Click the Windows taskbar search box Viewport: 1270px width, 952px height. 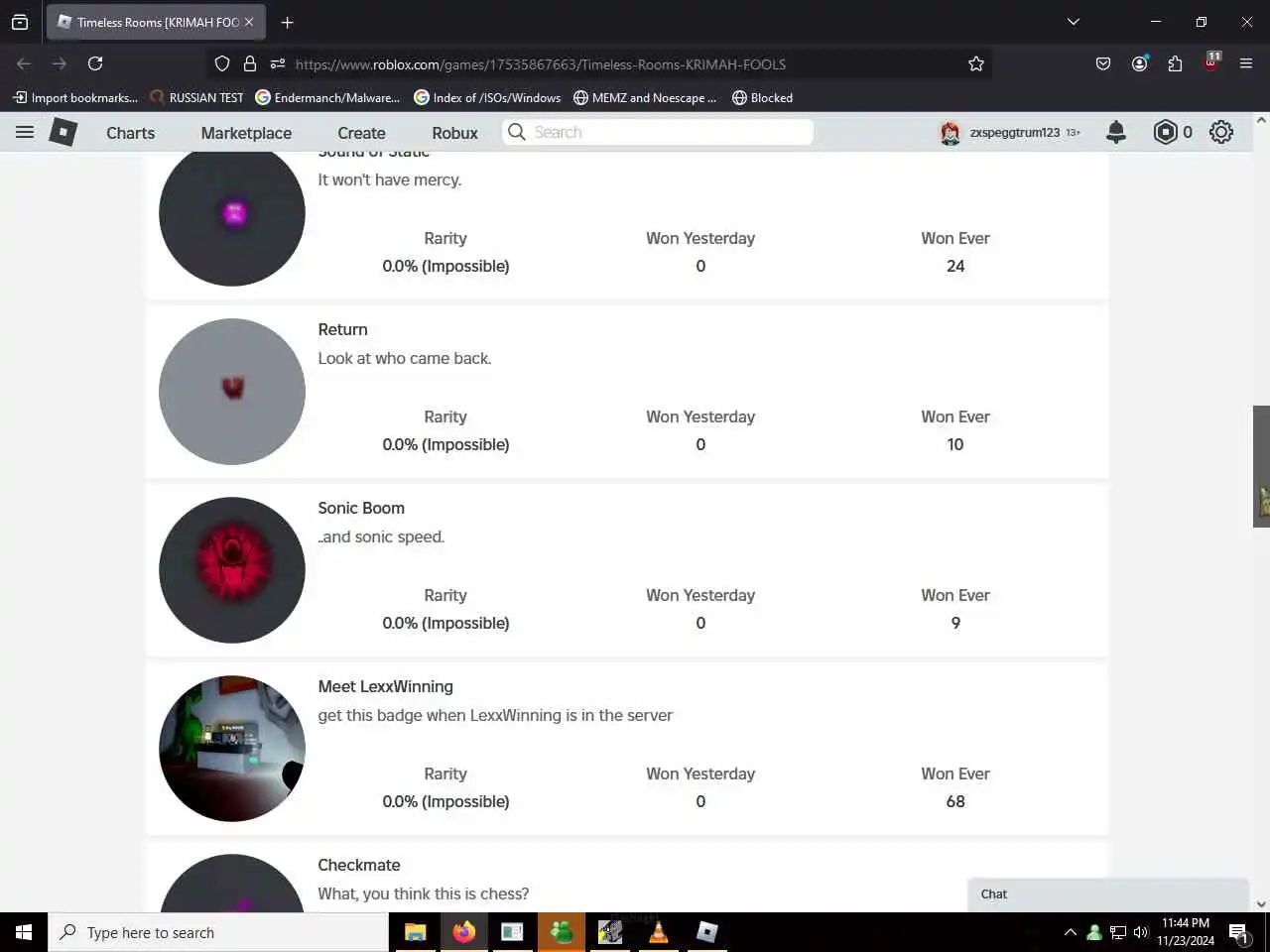pos(218,932)
